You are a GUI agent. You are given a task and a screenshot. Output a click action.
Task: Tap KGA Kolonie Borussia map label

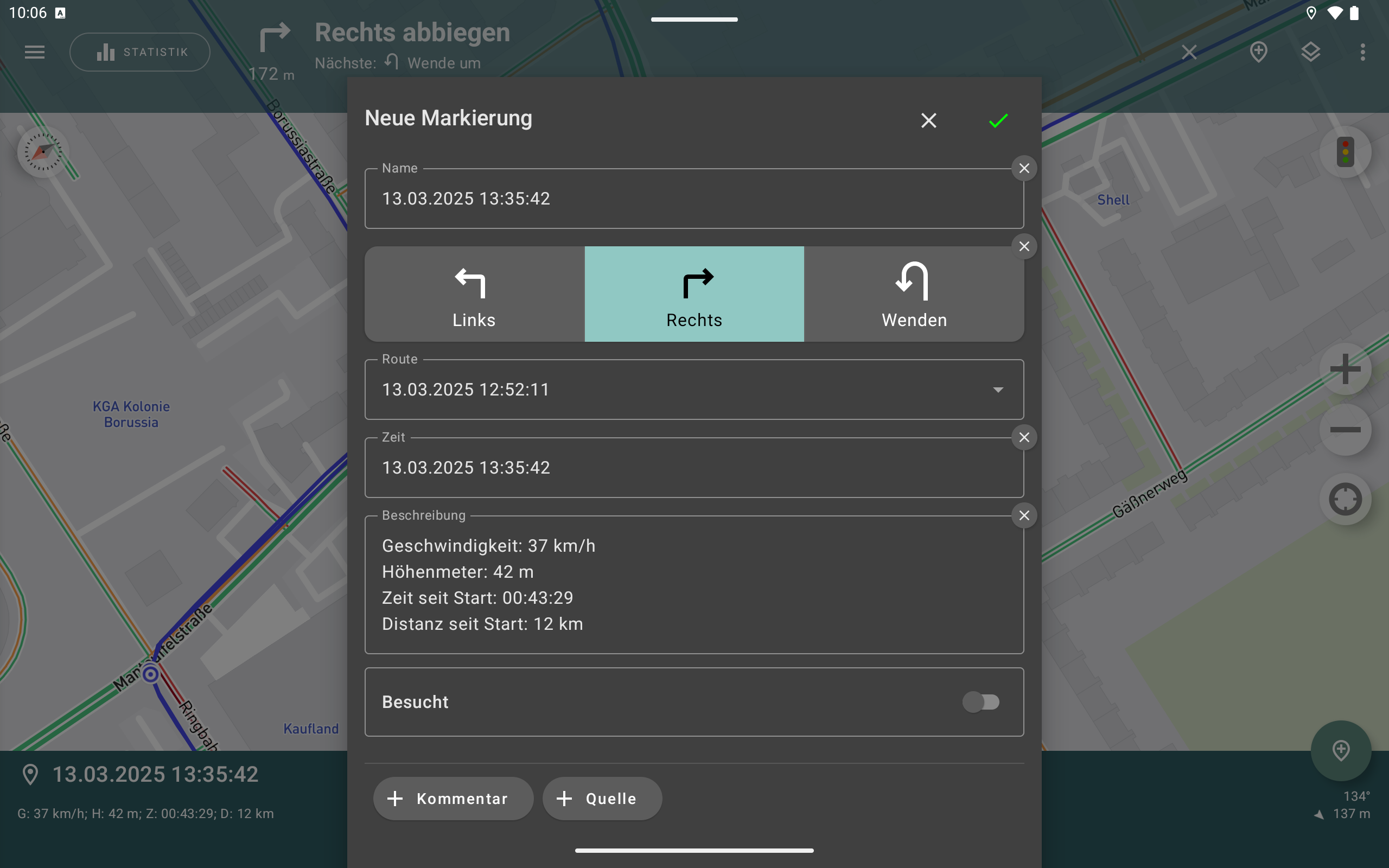pos(131,414)
